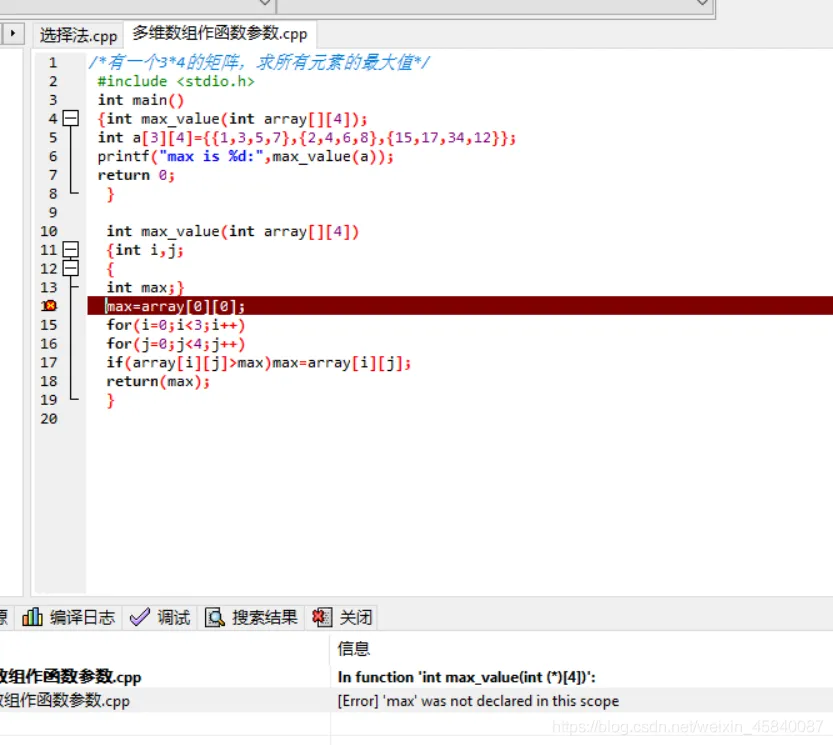Click the int a[3][4] array declaration line
The height and width of the screenshot is (745, 833).
tap(307, 138)
